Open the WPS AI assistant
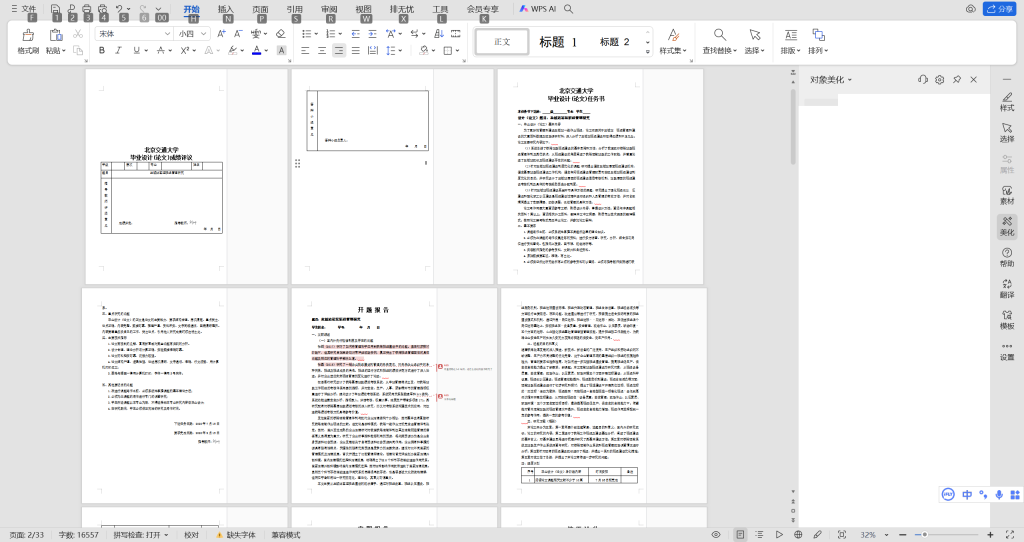This screenshot has height=542, width=1024. (538, 8)
